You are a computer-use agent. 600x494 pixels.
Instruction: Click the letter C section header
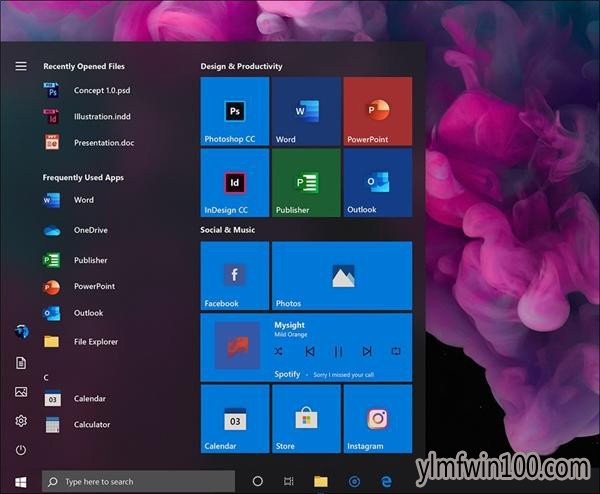(x=46, y=378)
